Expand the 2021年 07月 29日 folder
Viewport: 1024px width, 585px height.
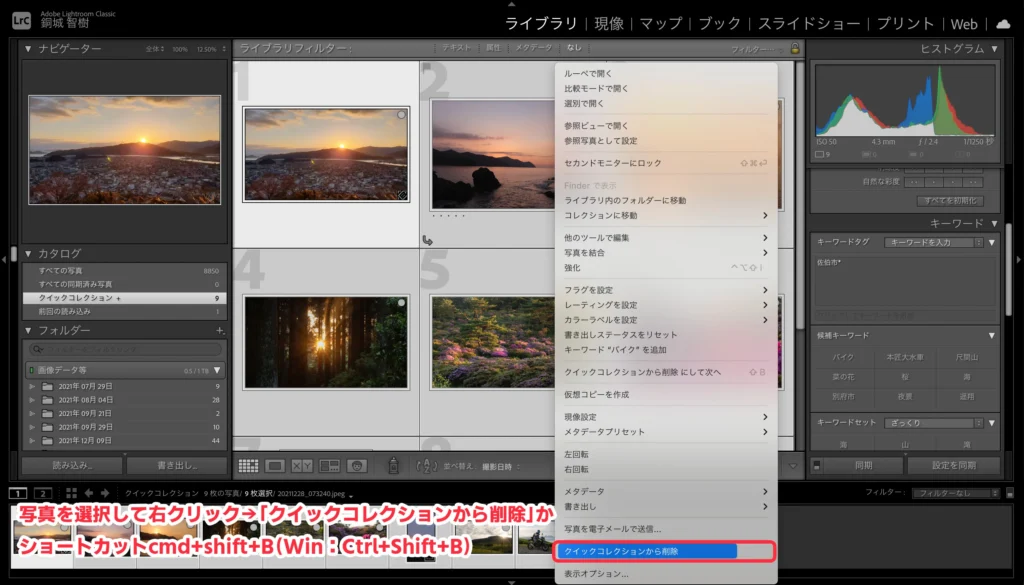point(32,386)
